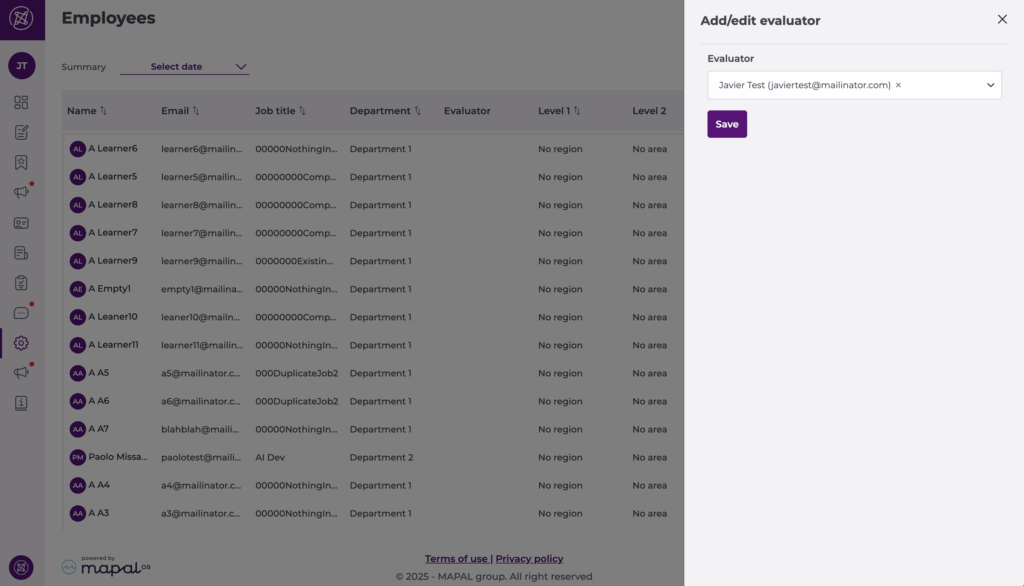Click the purple Save button

coord(727,124)
